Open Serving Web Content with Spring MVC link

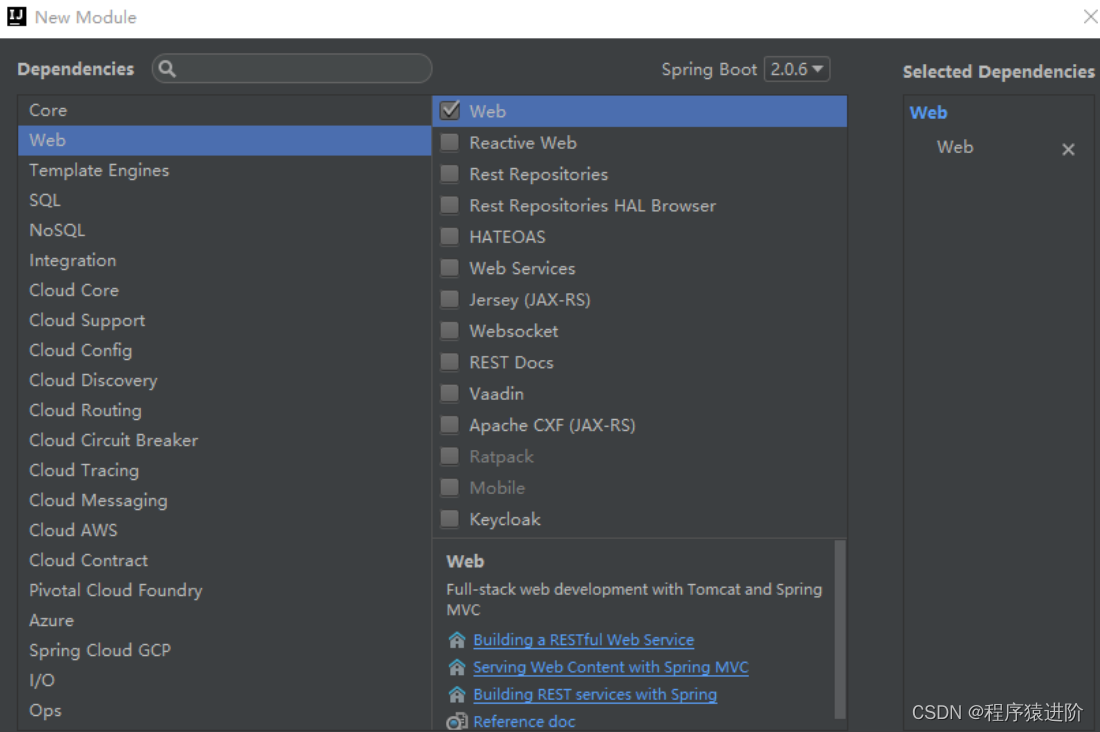pyautogui.click(x=611, y=667)
